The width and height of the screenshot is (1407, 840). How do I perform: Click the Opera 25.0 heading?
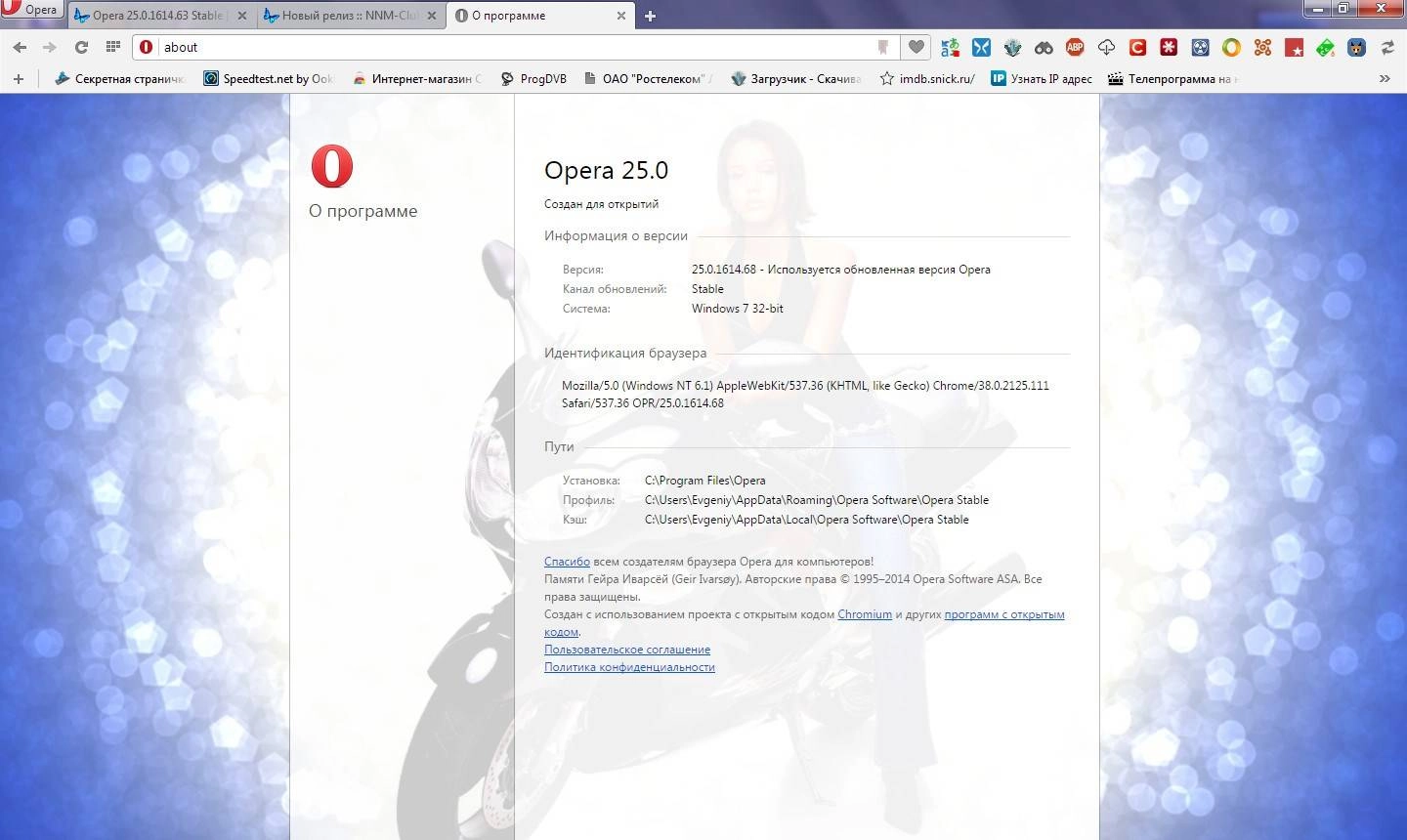click(x=606, y=170)
